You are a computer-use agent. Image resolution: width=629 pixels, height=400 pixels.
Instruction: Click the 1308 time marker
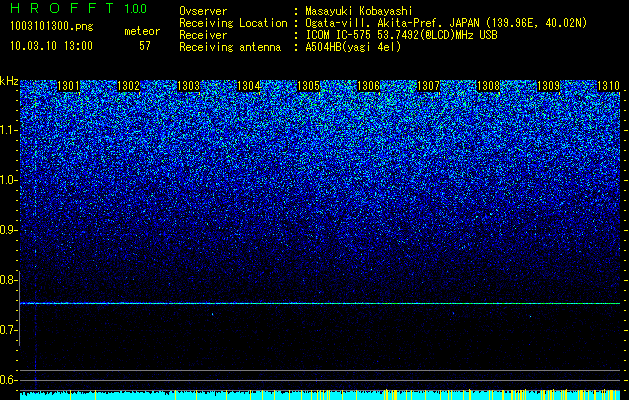pos(488,85)
